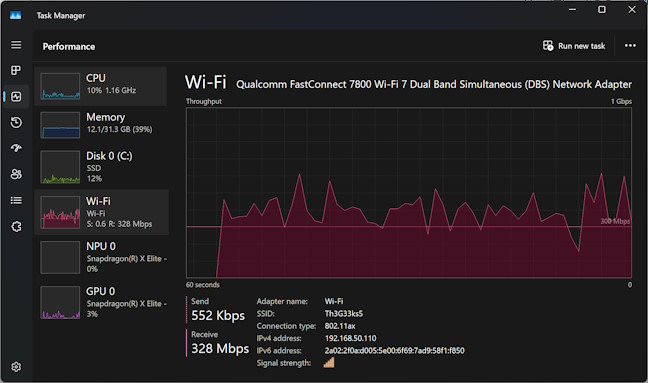
Task: Click the Throughput graph label
Action: click(203, 101)
